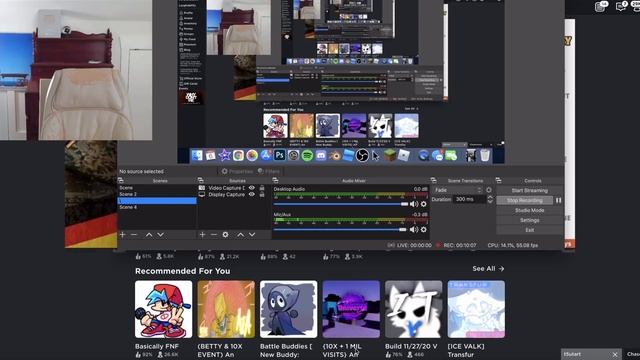Screen dimensions: 640x360
Task: Toggle visibility of the Display Capture source
Action: click(x=252, y=195)
